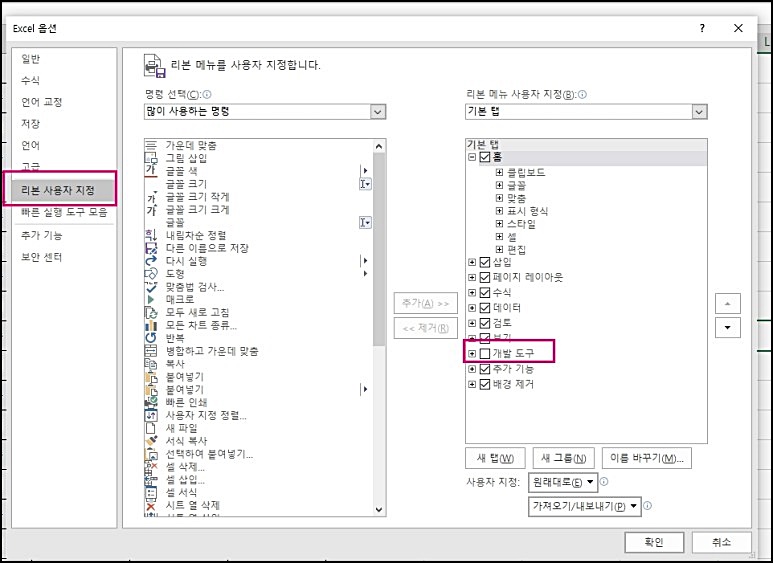Open 빠른 실행 도구 모음 category
The height and width of the screenshot is (563, 773).
64,212
